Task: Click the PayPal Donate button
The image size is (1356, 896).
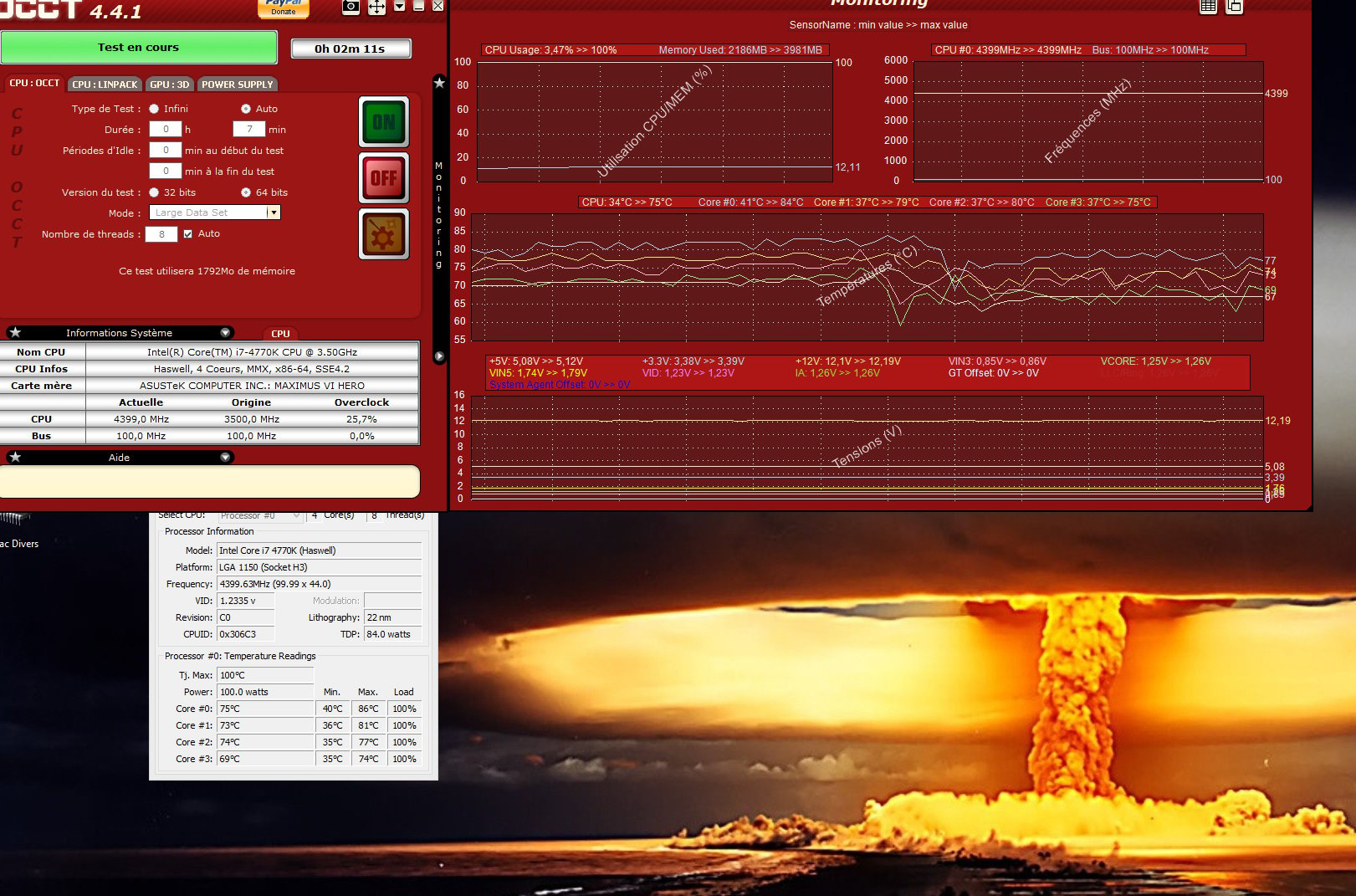Action: click(x=284, y=8)
